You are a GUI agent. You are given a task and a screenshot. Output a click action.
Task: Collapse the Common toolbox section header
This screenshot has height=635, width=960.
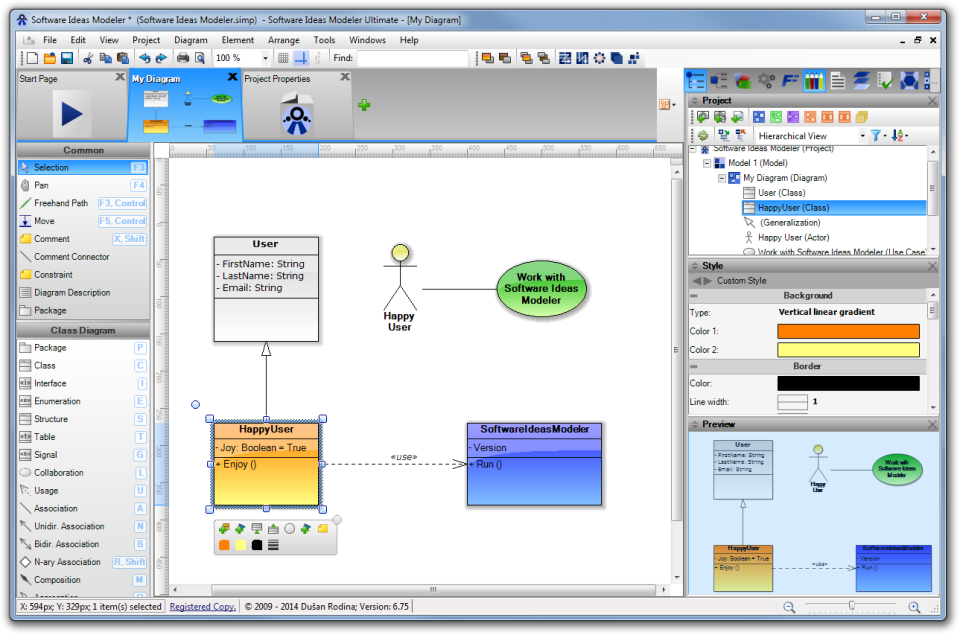(83, 150)
